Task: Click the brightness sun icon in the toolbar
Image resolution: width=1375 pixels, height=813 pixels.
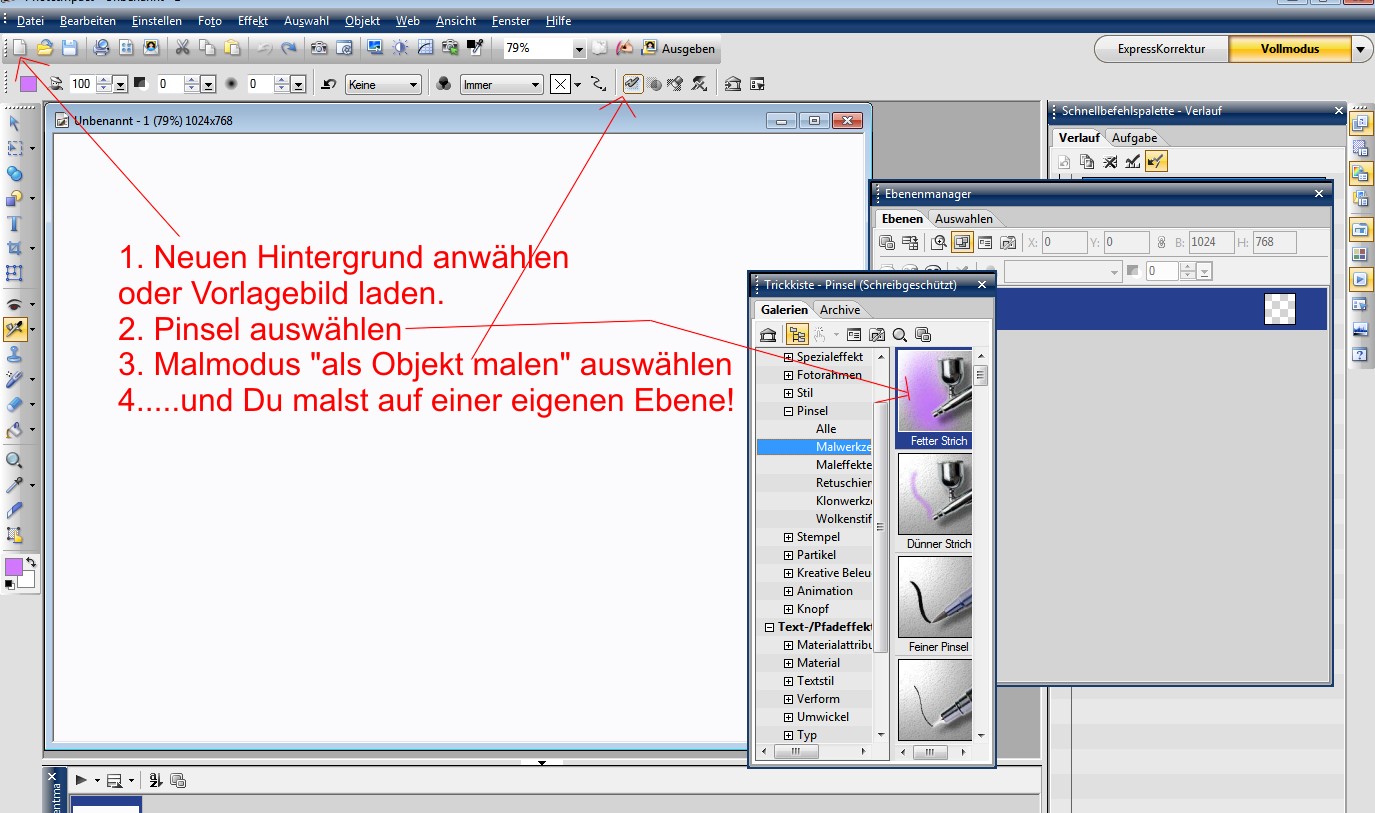Action: [400, 47]
